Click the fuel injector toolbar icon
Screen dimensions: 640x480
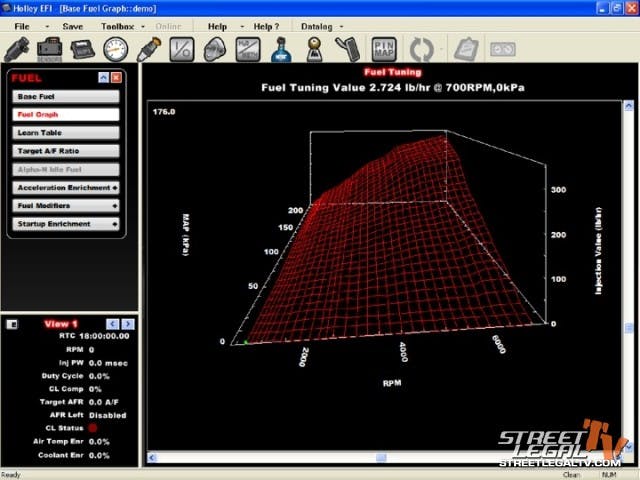[148, 48]
